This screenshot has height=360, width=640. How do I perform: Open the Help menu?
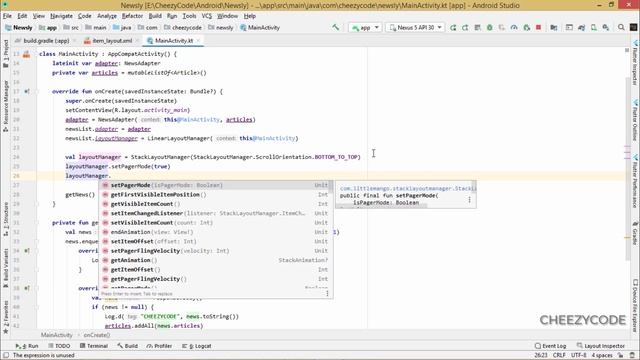click(x=249, y=16)
